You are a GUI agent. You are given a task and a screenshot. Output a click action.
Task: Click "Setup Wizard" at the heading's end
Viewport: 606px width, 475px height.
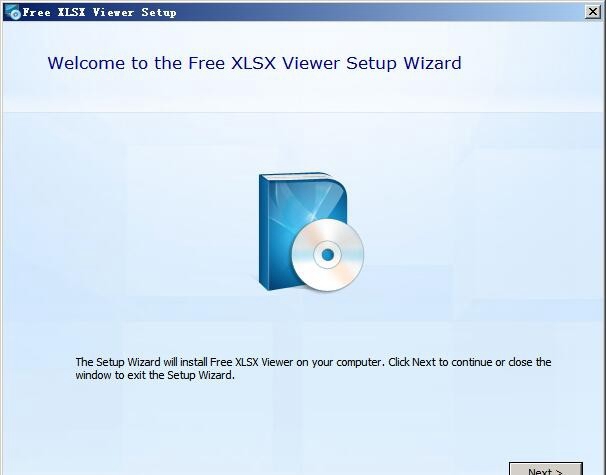403,63
